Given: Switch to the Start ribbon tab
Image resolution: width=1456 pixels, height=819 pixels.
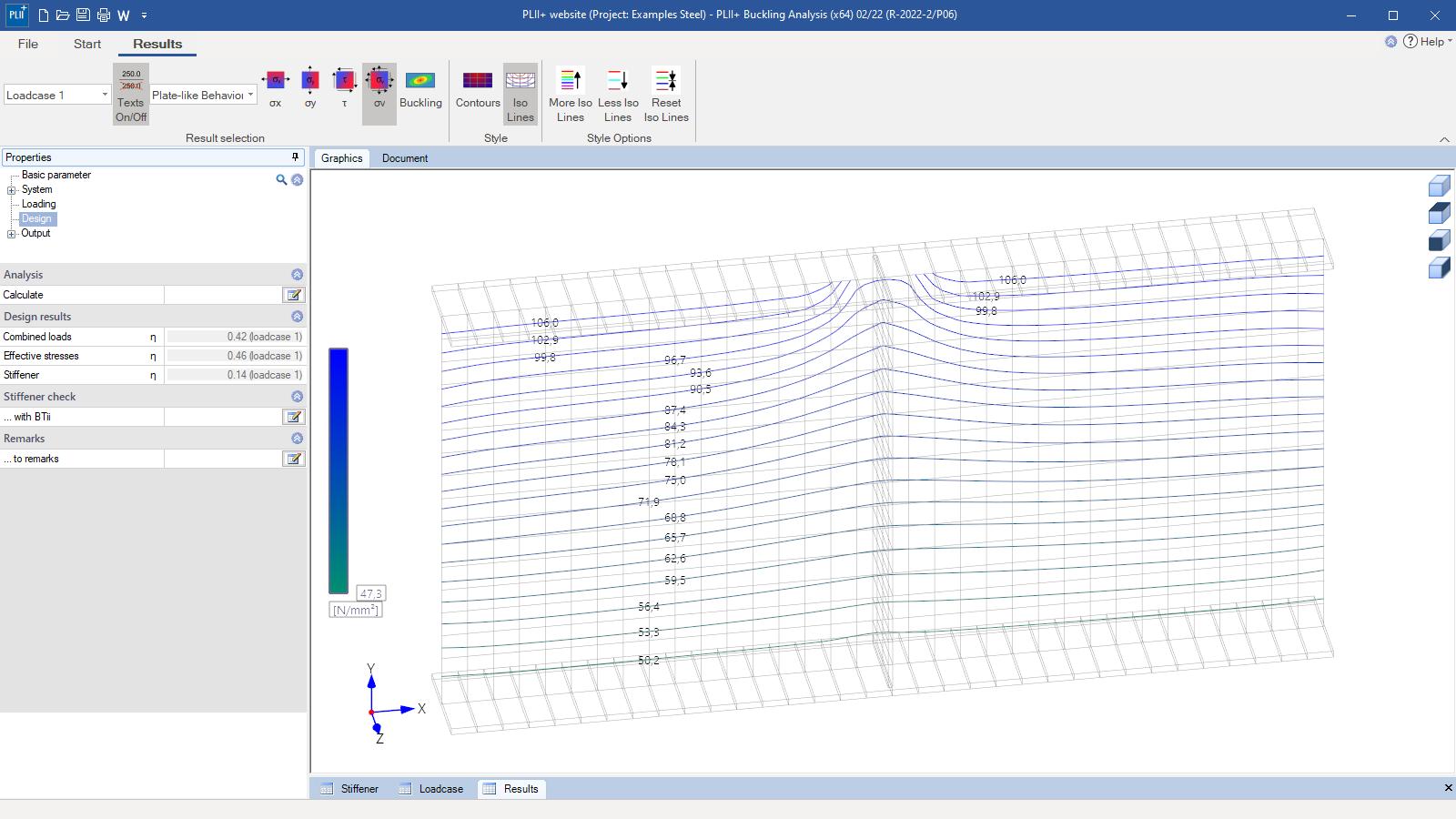Looking at the screenshot, I should pos(87,44).
